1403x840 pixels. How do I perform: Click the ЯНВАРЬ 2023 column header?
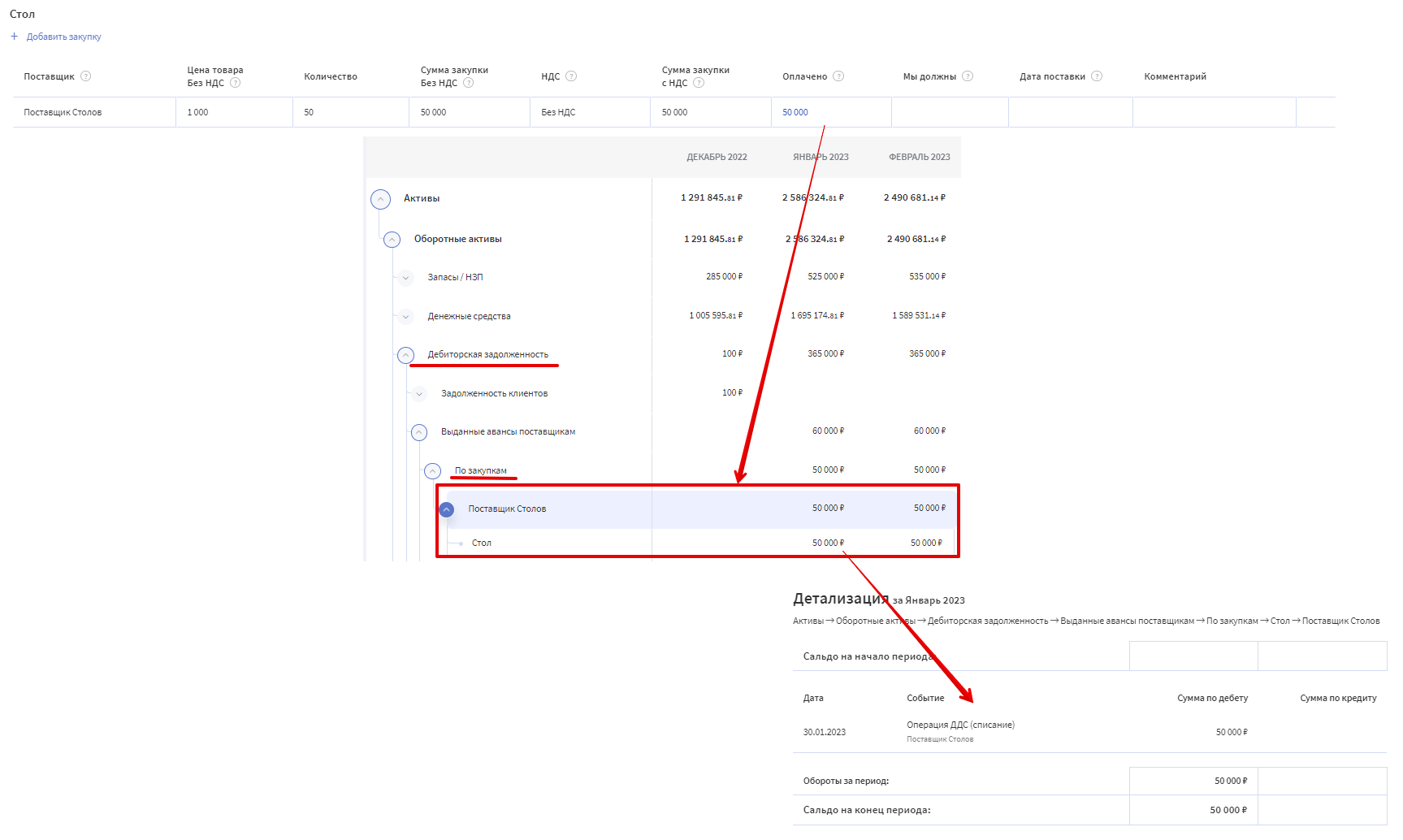coord(821,158)
